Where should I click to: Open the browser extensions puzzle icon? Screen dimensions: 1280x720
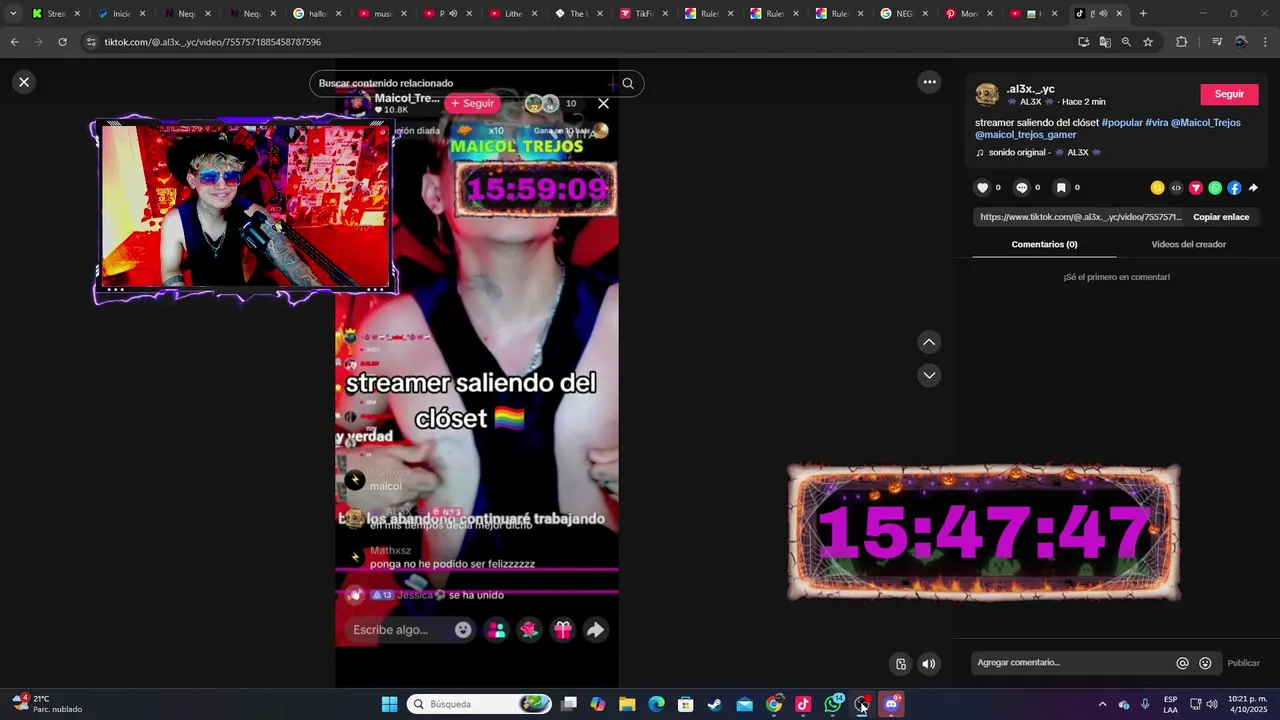pos(1181,42)
